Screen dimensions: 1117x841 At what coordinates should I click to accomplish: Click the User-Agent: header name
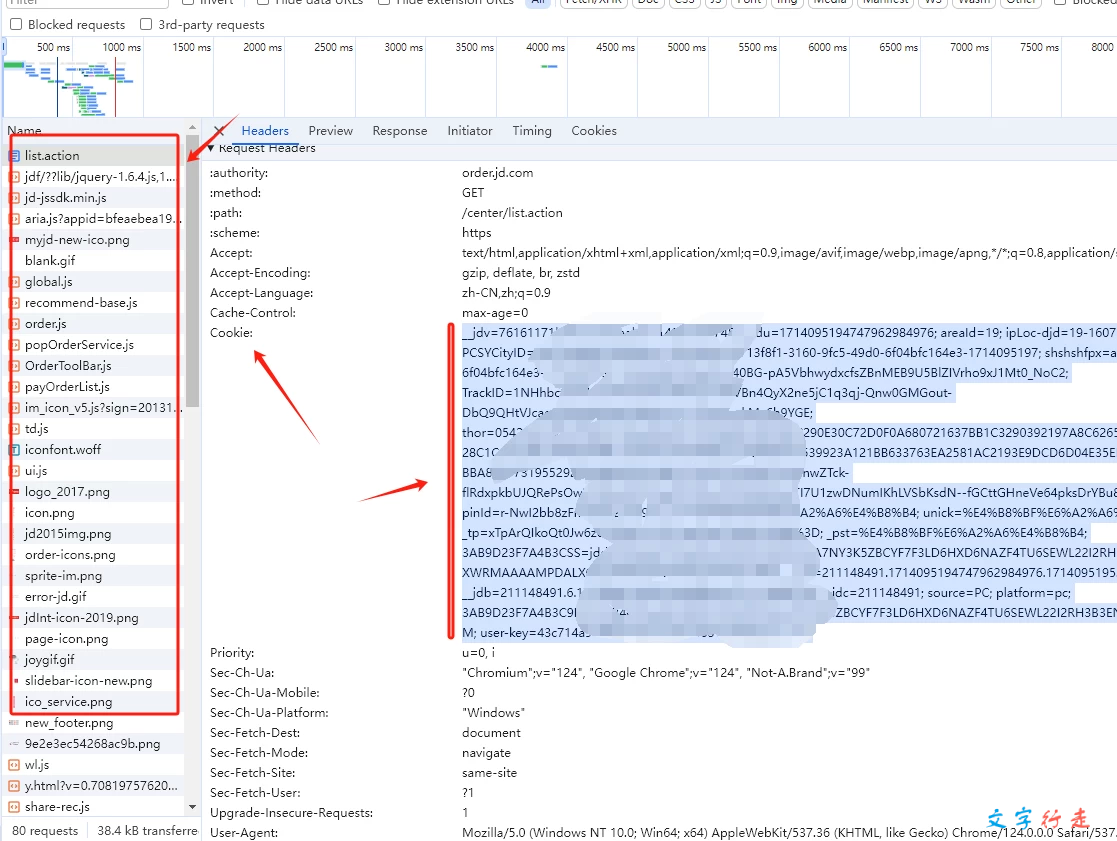pos(244,832)
